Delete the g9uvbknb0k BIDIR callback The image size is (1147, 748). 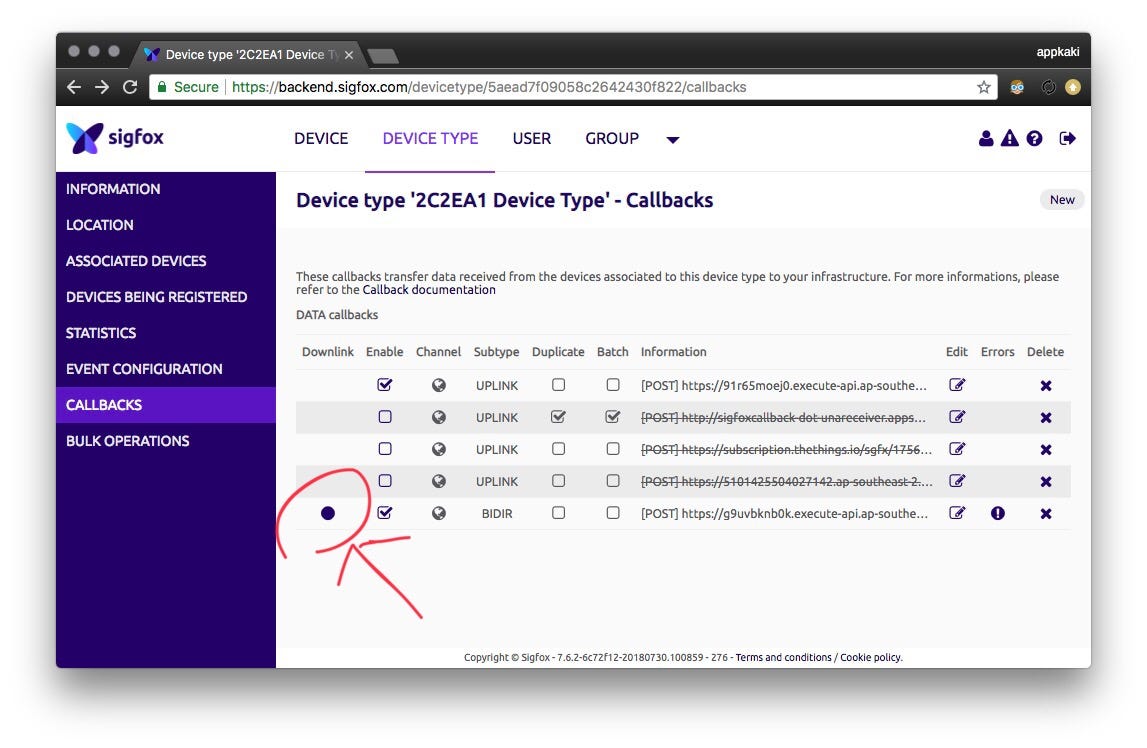1046,514
